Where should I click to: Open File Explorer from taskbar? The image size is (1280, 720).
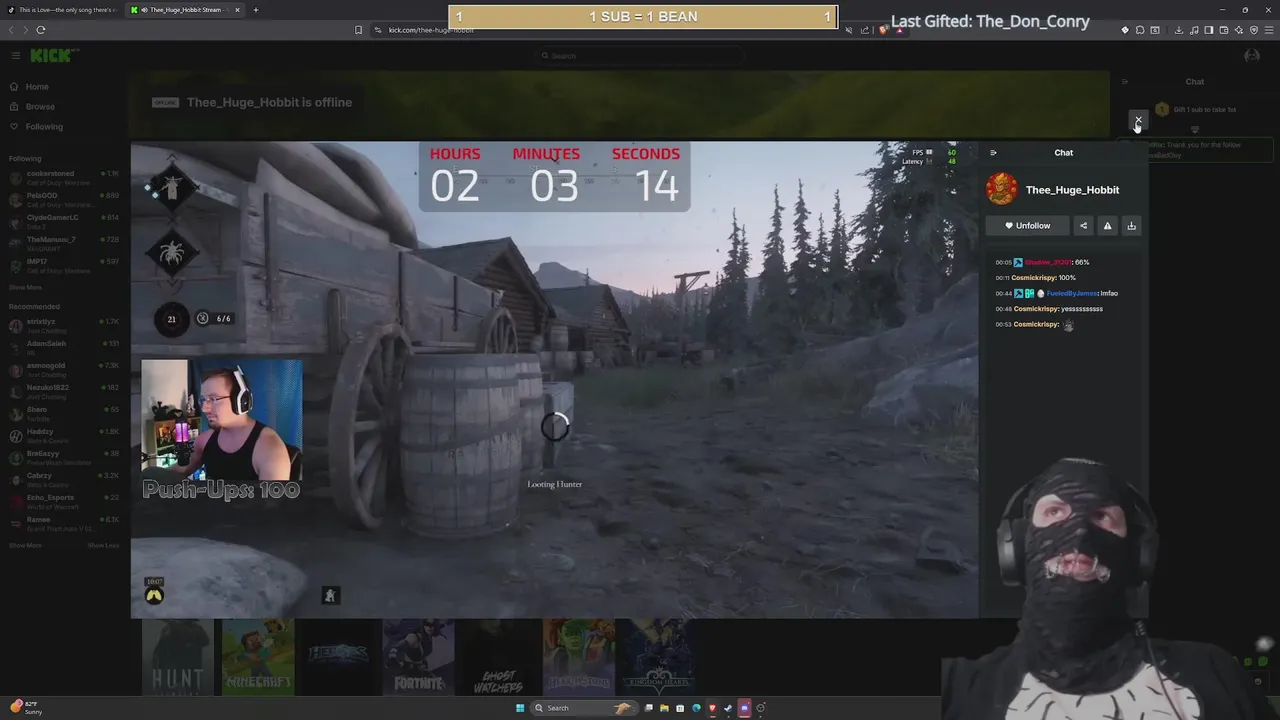664,708
